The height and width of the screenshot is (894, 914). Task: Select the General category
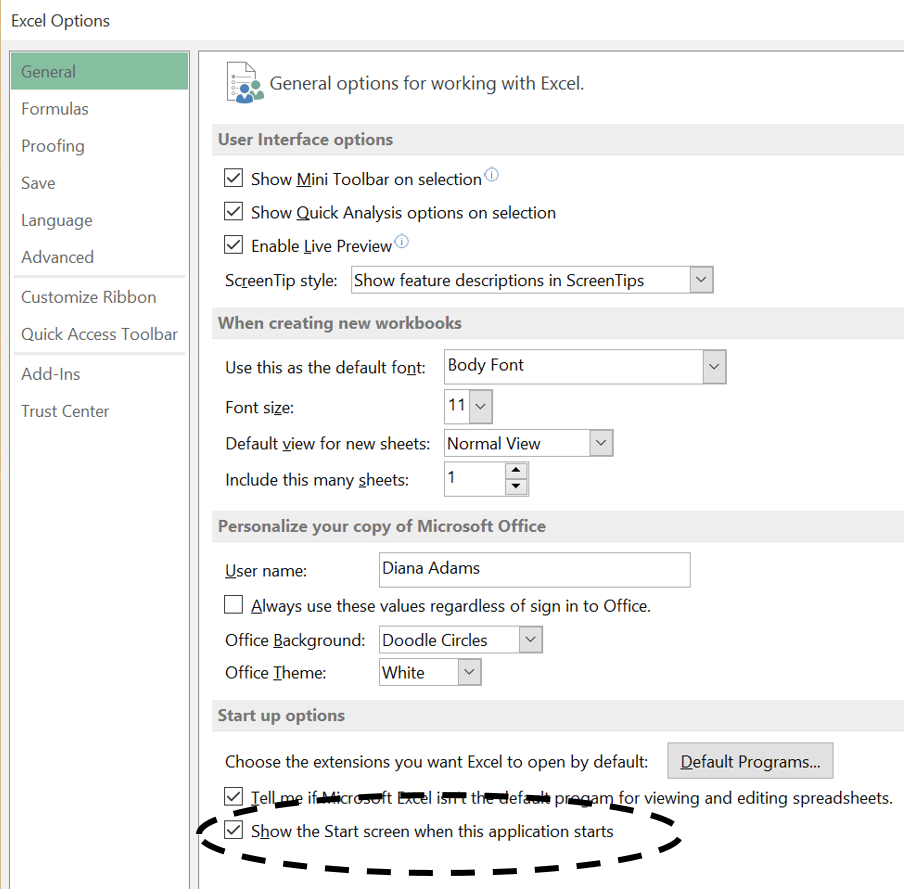[100, 71]
